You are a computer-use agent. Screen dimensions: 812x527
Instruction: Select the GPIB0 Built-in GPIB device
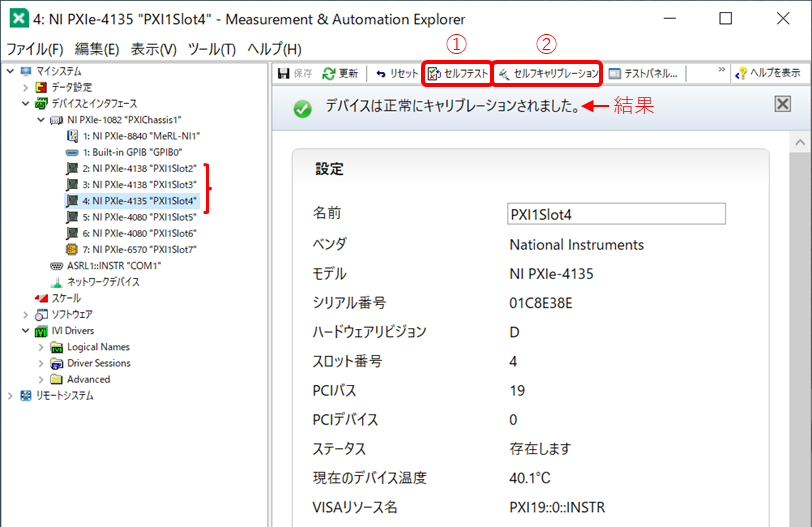point(130,152)
